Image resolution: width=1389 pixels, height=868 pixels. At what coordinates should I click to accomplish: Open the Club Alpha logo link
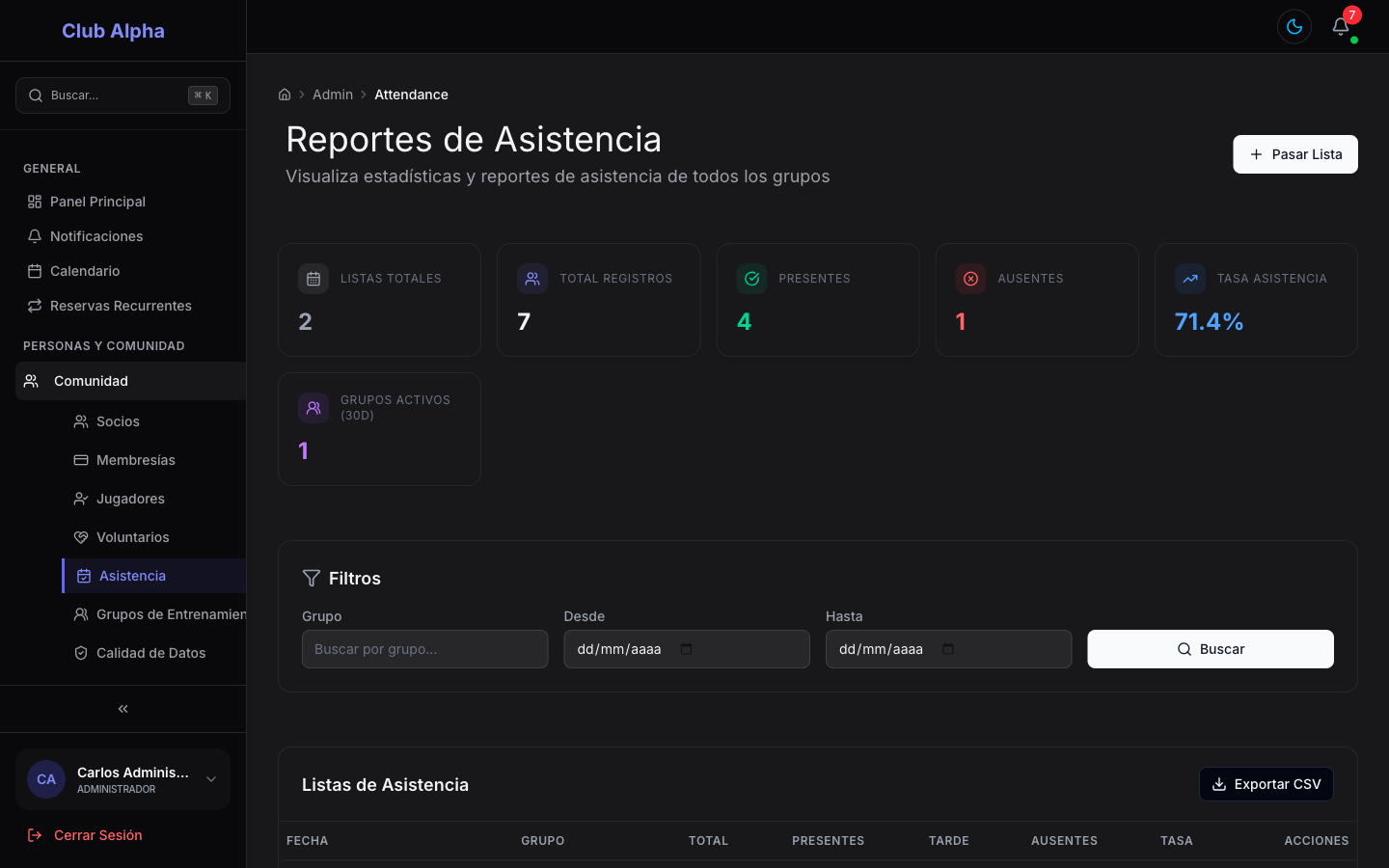pyautogui.click(x=113, y=31)
